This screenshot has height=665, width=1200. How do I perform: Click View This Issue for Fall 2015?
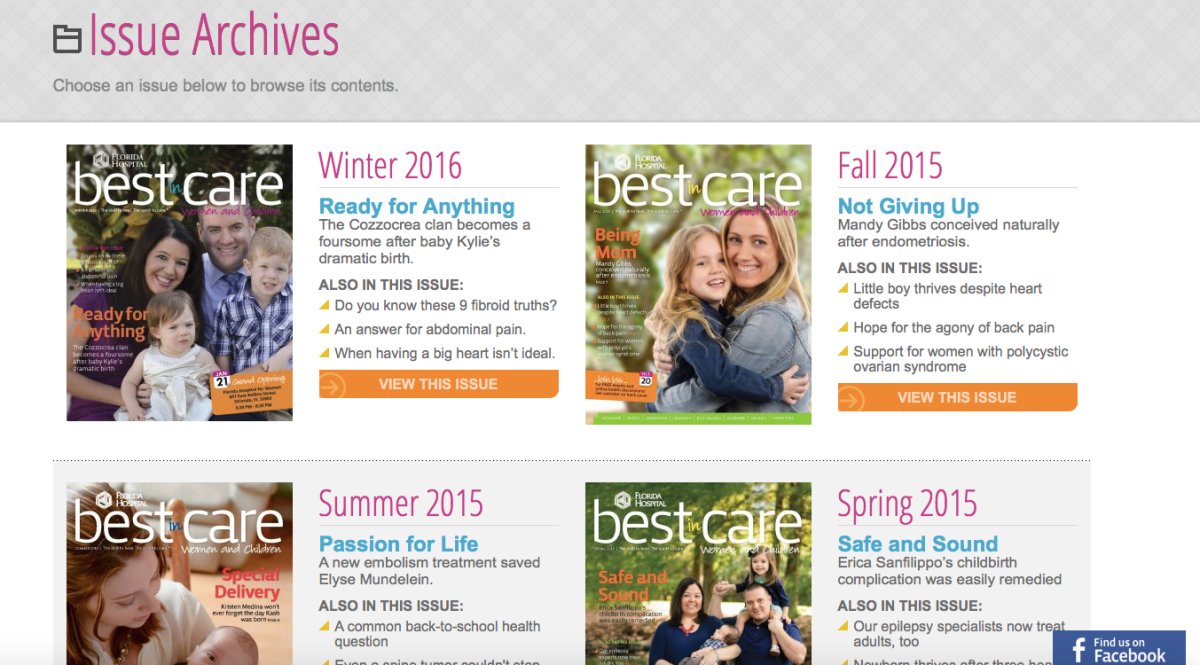click(958, 397)
